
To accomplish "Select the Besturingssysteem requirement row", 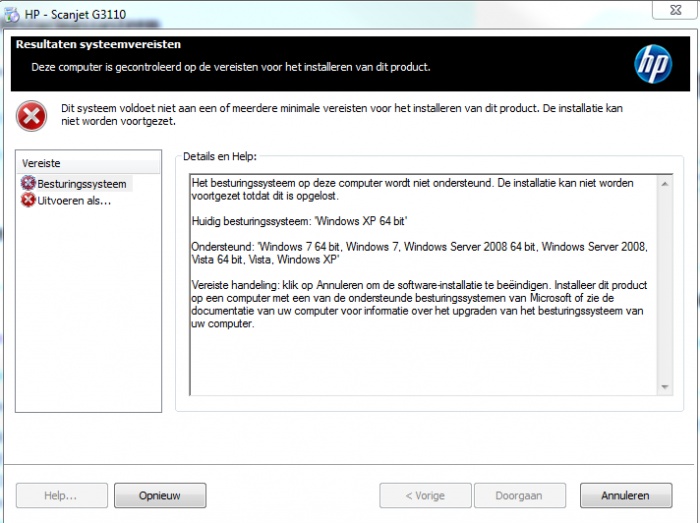I will [76, 183].
